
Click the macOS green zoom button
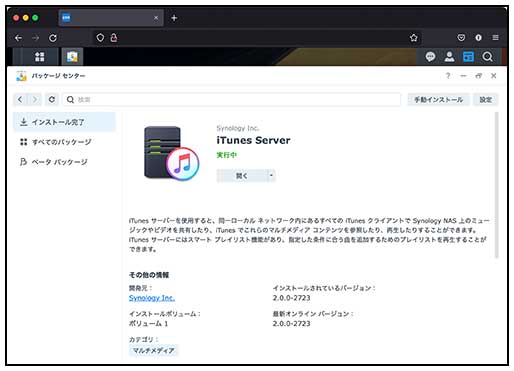point(35,18)
